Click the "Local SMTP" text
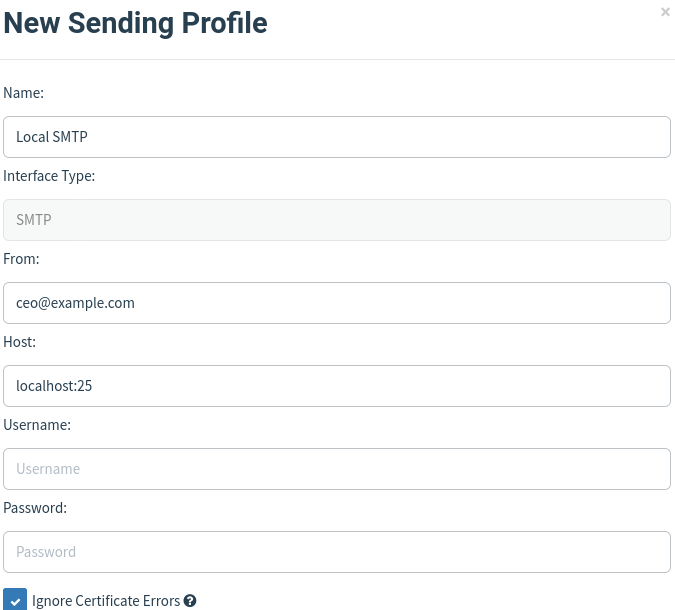The height and width of the screenshot is (610, 675). click(52, 137)
